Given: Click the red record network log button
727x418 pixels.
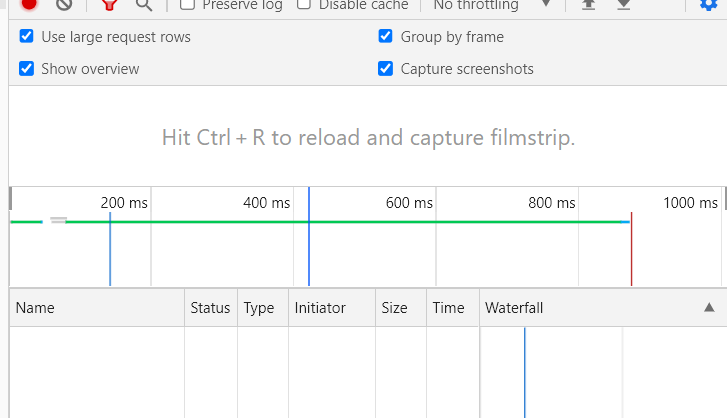Looking at the screenshot, I should 29,4.
